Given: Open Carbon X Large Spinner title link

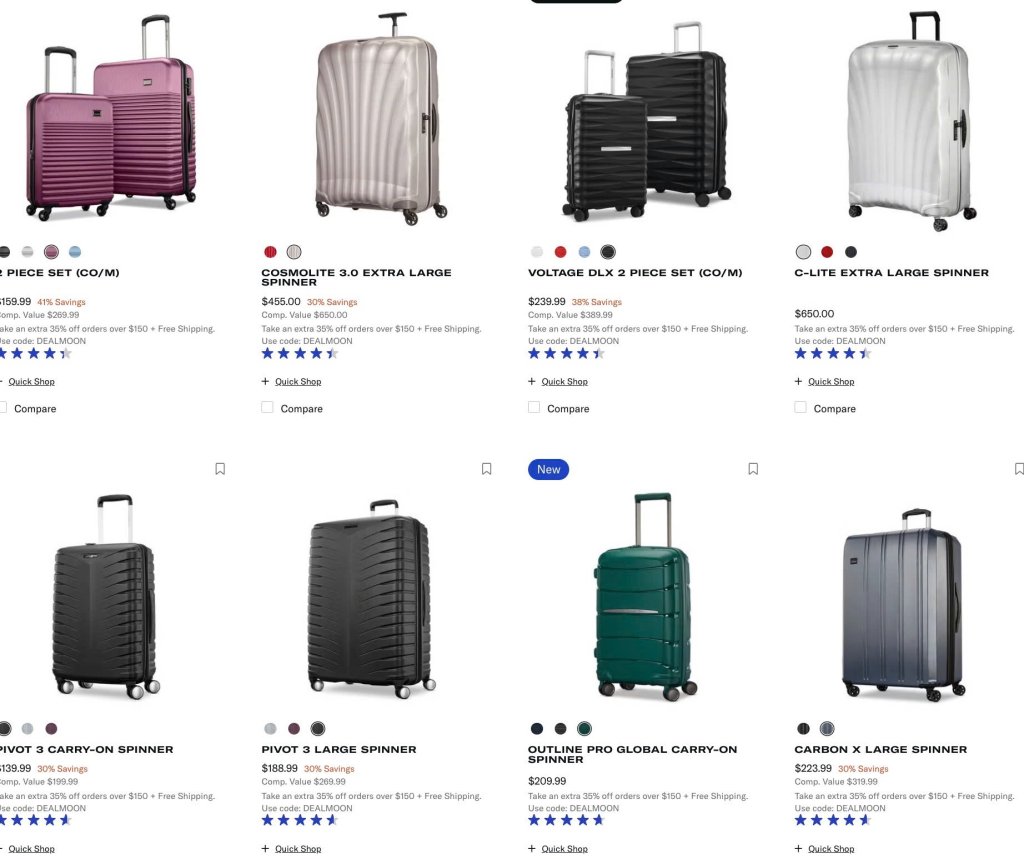Looking at the screenshot, I should click(880, 749).
